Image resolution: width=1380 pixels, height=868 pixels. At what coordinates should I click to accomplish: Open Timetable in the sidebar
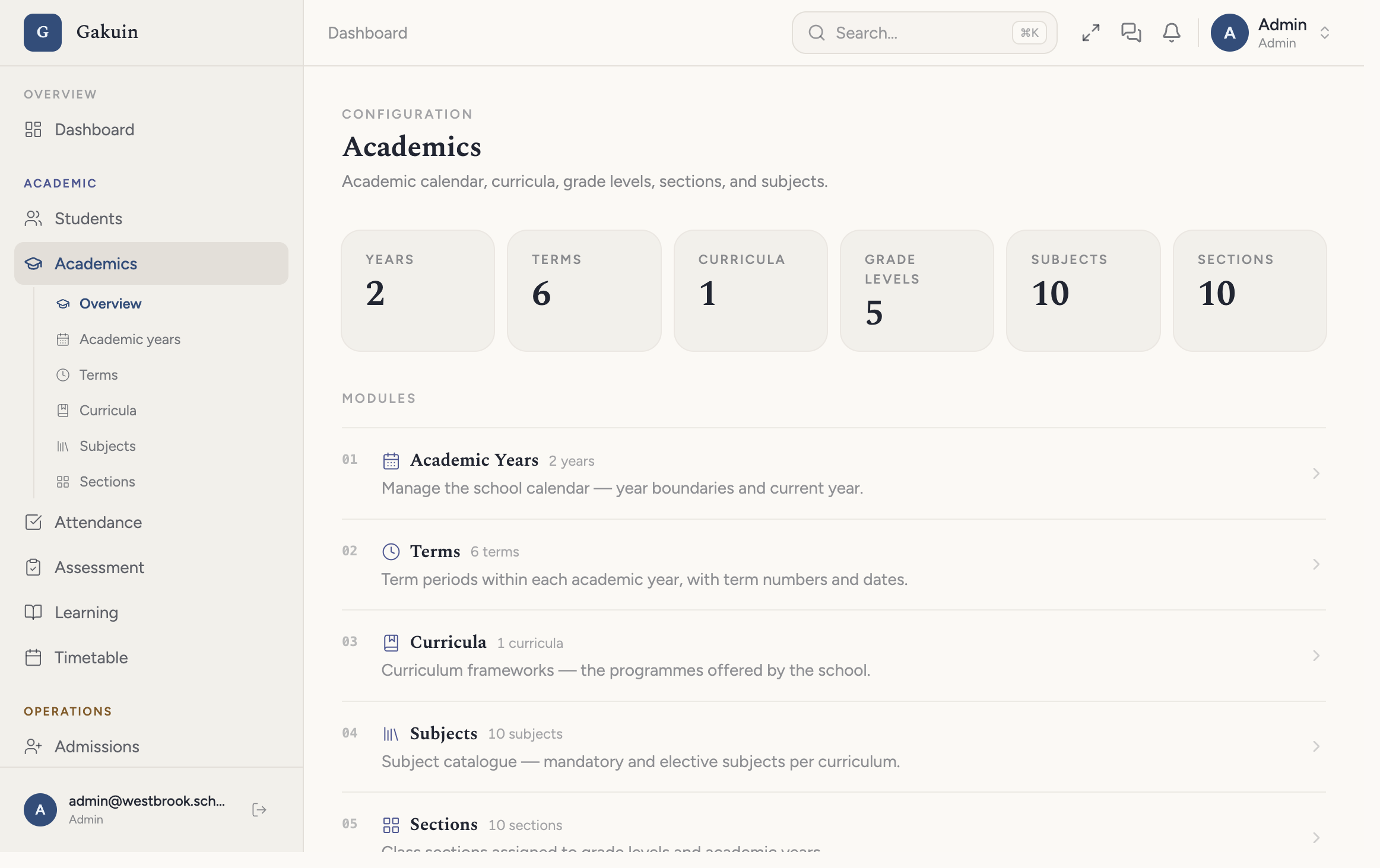pyautogui.click(x=151, y=657)
